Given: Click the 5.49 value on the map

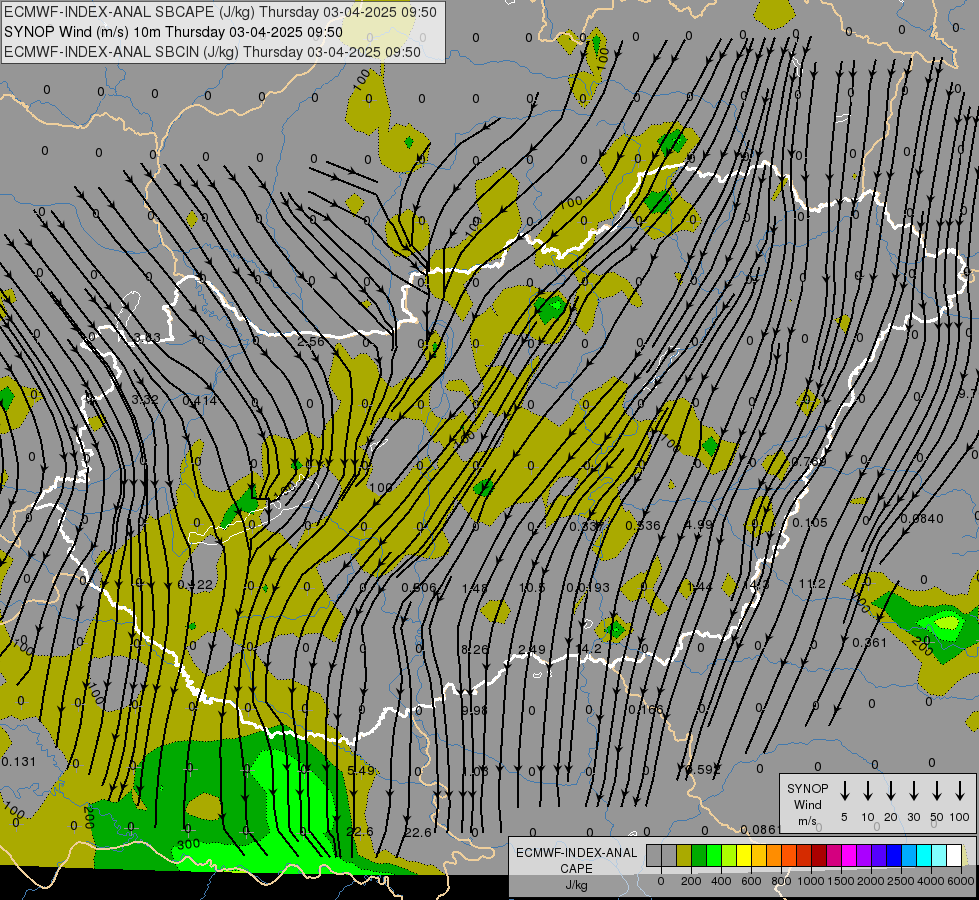Looking at the screenshot, I should pos(361,770).
